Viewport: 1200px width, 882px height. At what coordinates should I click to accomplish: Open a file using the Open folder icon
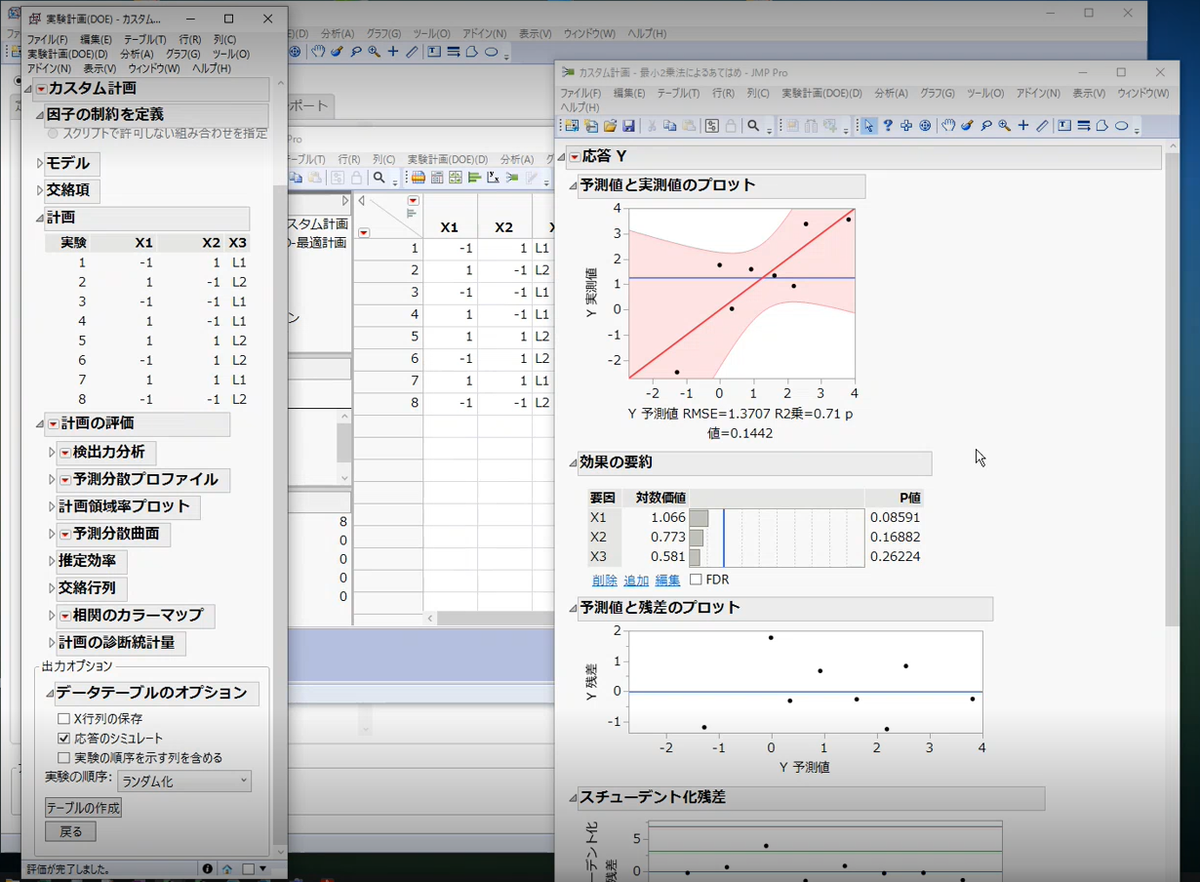[x=610, y=125]
